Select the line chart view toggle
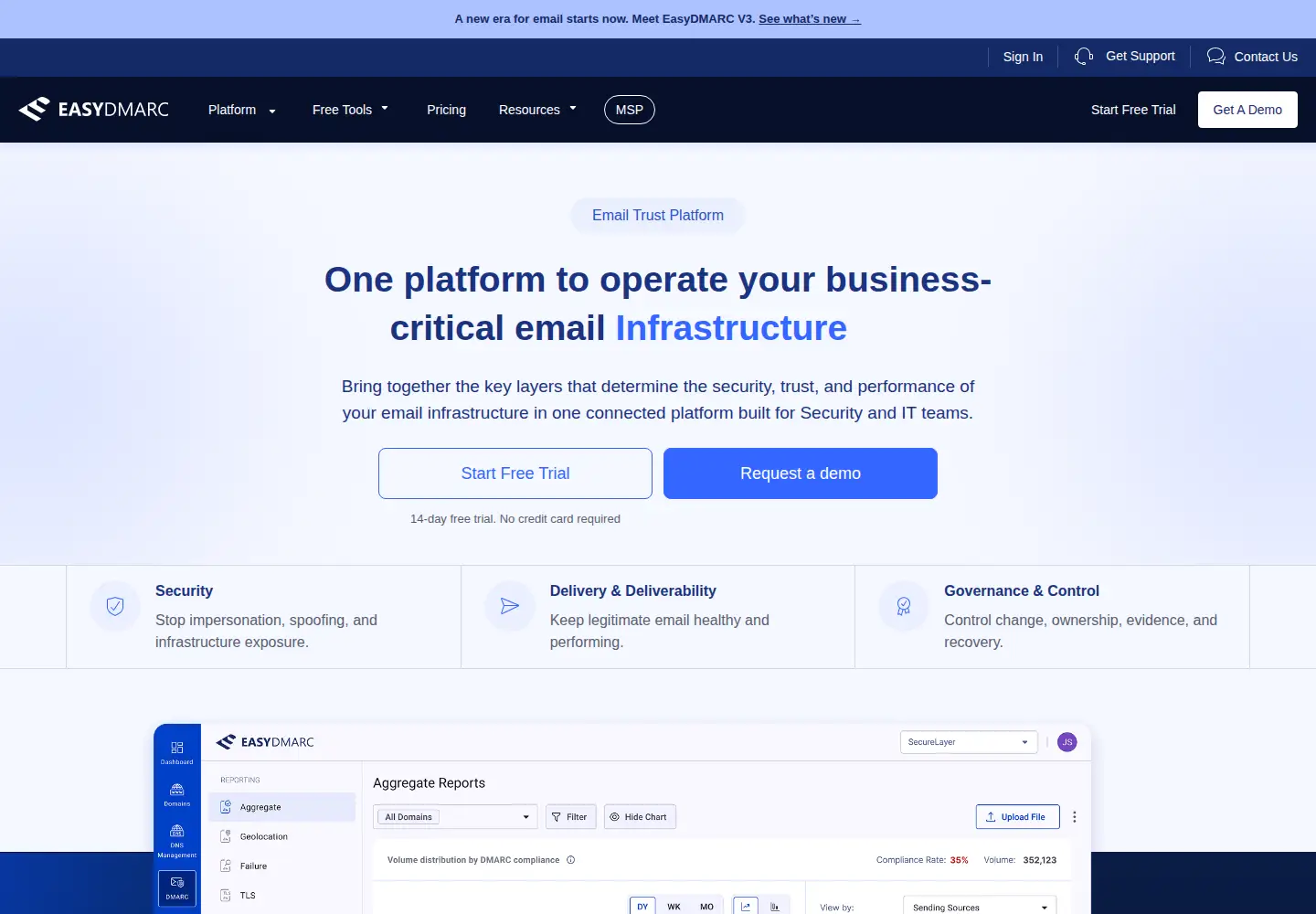1316x914 pixels. pos(746,907)
